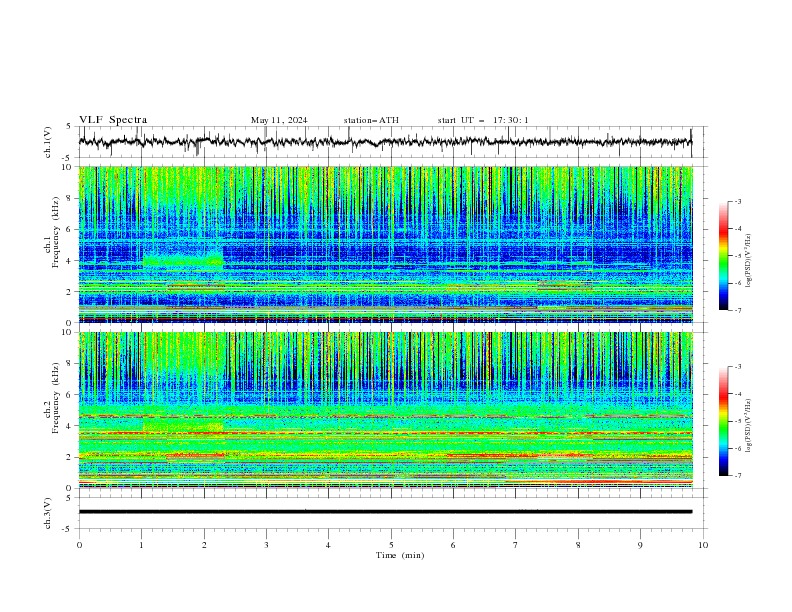Screen dimensions: 792x612
Task: Click the "start UT = 17:30:1" text
Action: [x=483, y=120]
